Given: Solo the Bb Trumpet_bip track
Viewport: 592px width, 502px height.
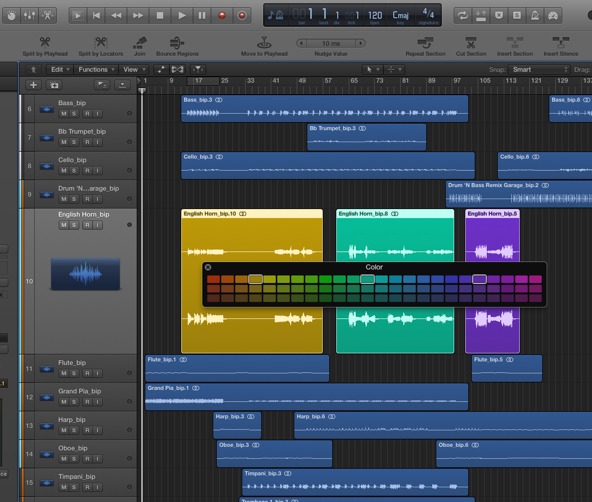Looking at the screenshot, I should click(x=74, y=142).
